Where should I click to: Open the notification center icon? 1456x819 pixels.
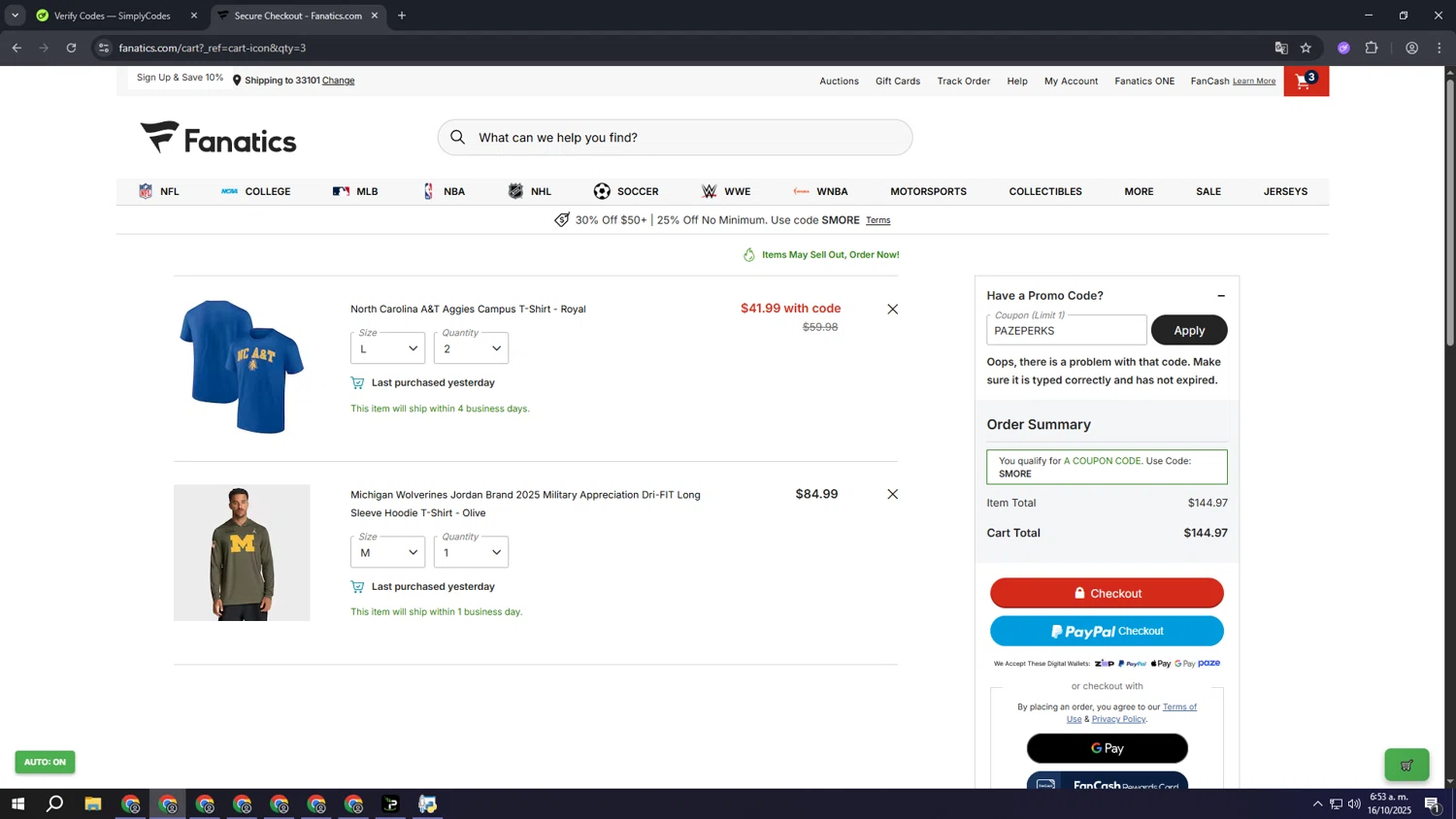1432,804
